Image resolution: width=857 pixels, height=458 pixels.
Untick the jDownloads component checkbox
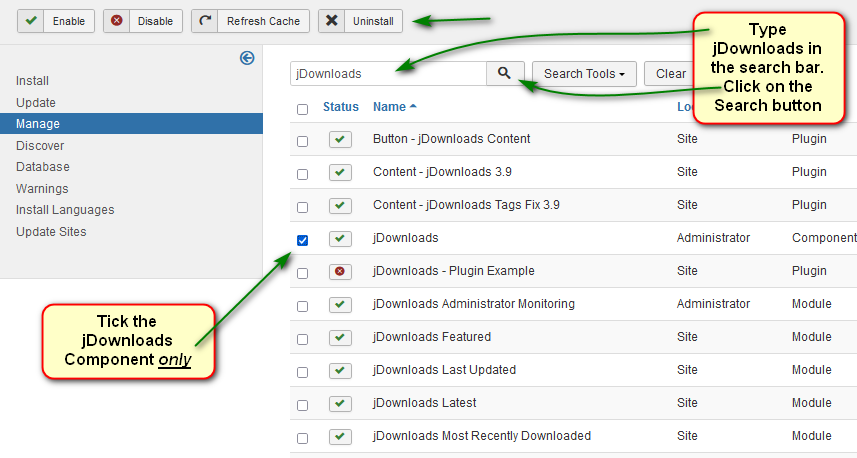click(x=302, y=240)
